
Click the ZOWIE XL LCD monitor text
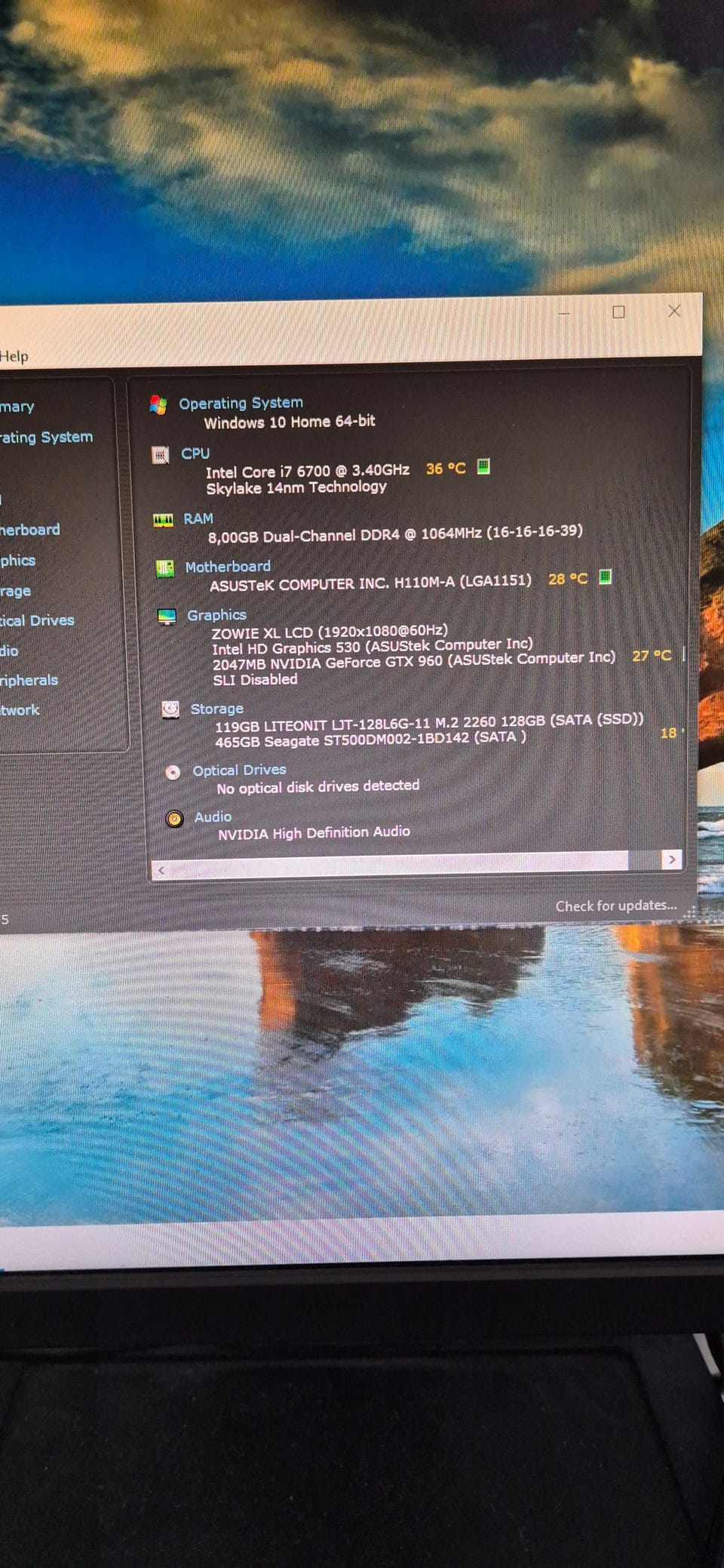coord(330,631)
